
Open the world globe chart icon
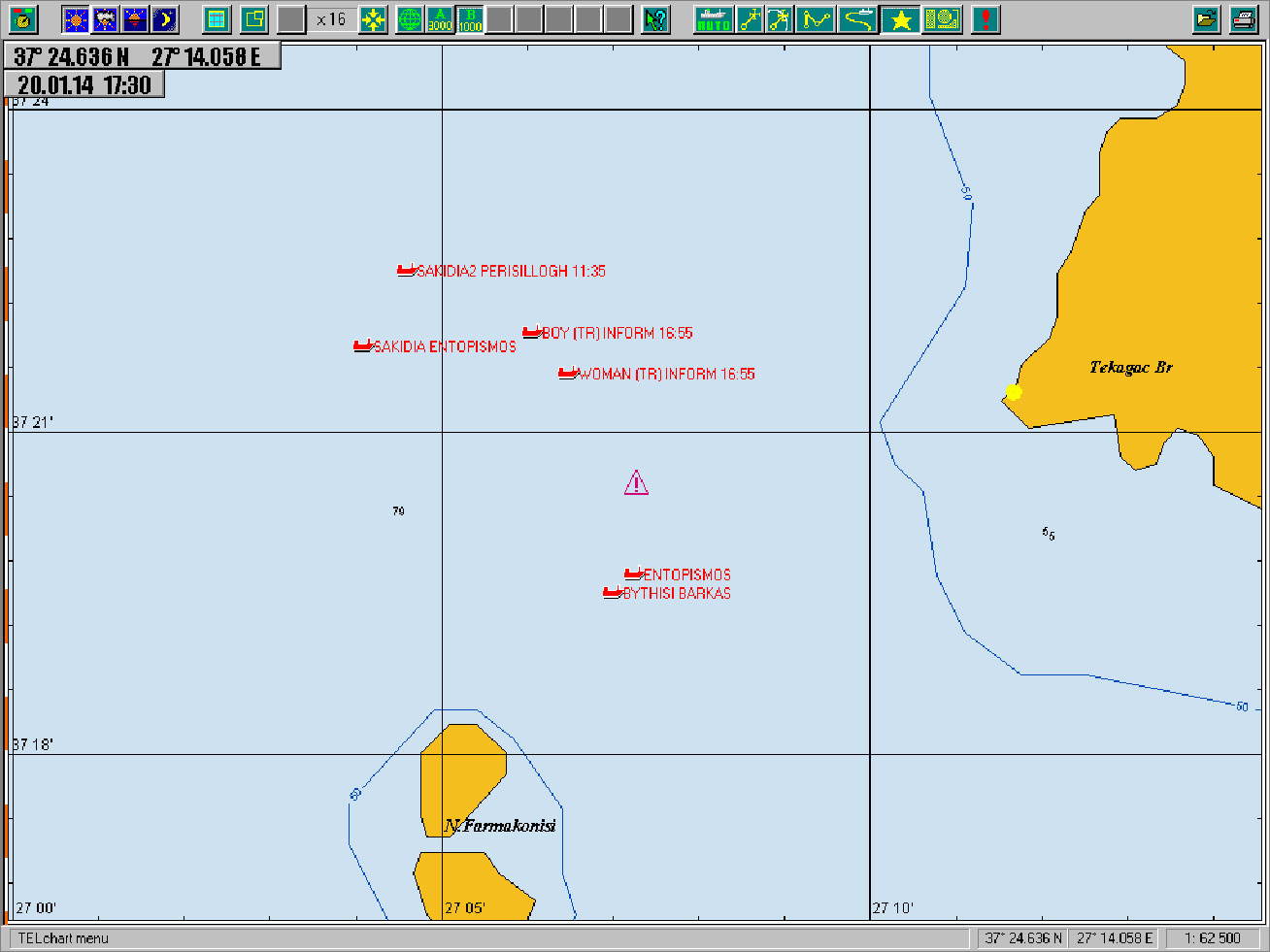click(x=411, y=19)
